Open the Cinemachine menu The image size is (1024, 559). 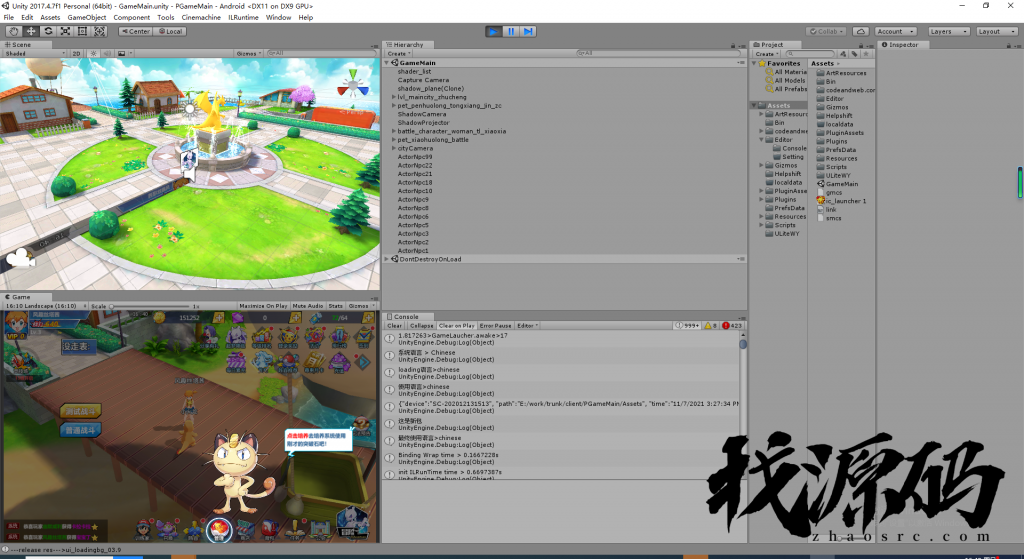(201, 18)
